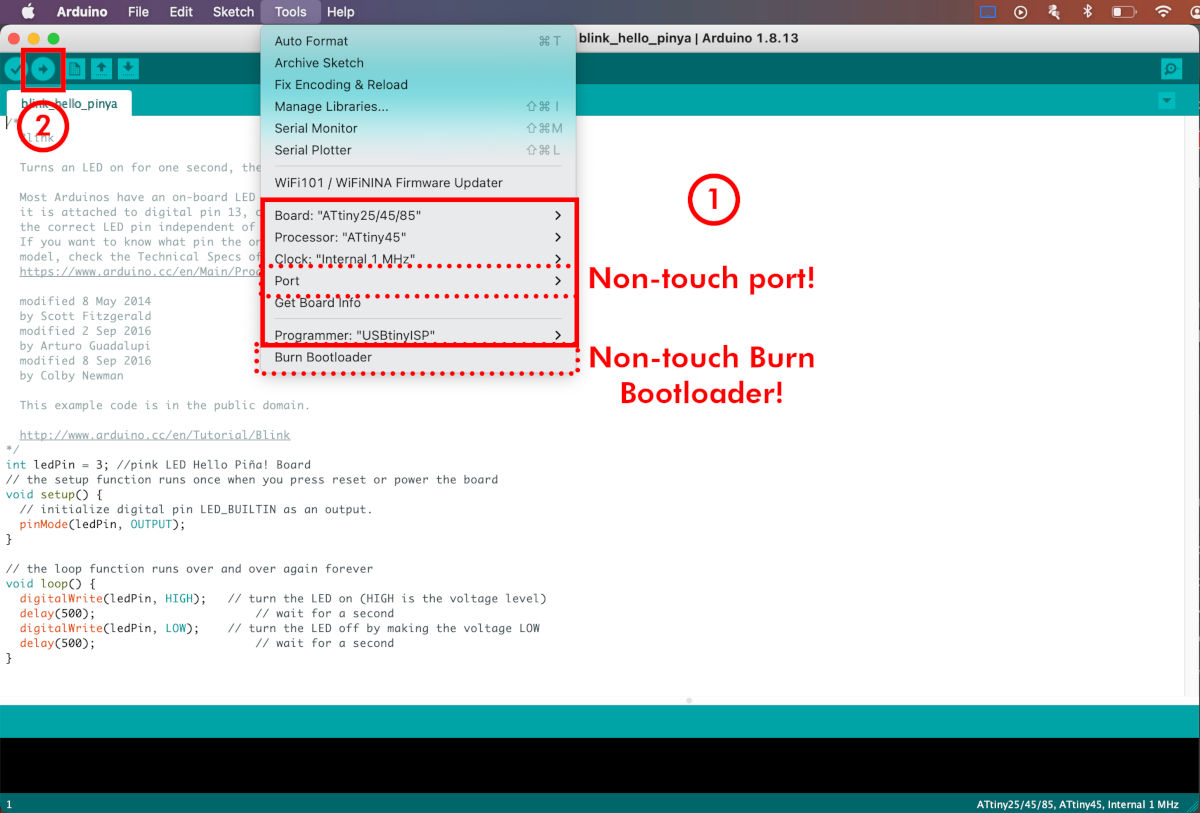Click the Save sketch down-arrow icon
This screenshot has height=813, width=1200.
coord(128,68)
